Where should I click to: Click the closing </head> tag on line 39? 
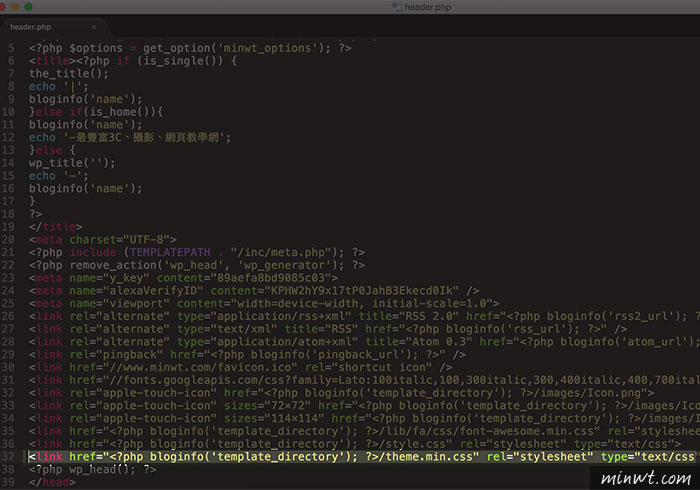coord(52,482)
